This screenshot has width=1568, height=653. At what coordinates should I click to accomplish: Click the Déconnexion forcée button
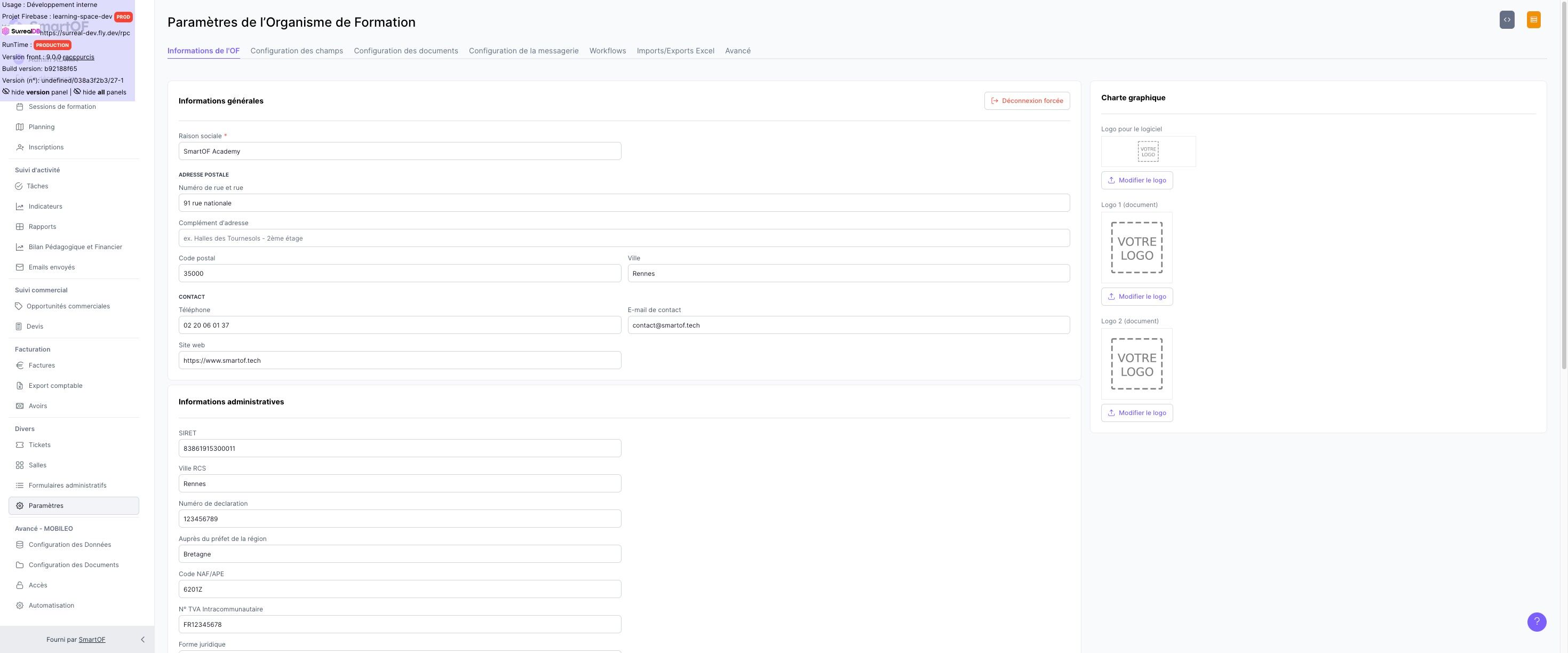(x=1026, y=100)
